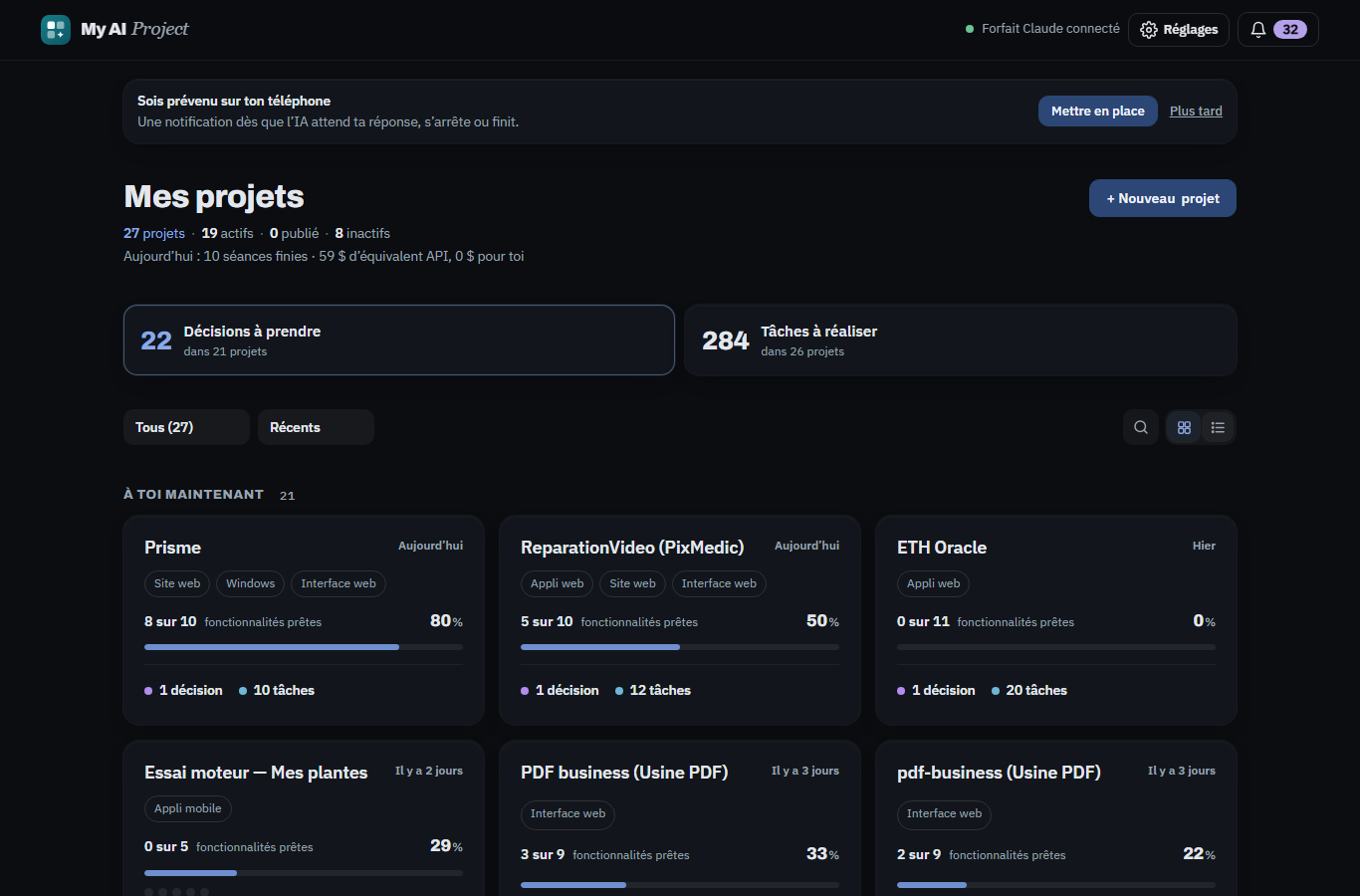Open the PDF business (Usine PDF) title
This screenshot has width=1360, height=896.
[x=624, y=773]
